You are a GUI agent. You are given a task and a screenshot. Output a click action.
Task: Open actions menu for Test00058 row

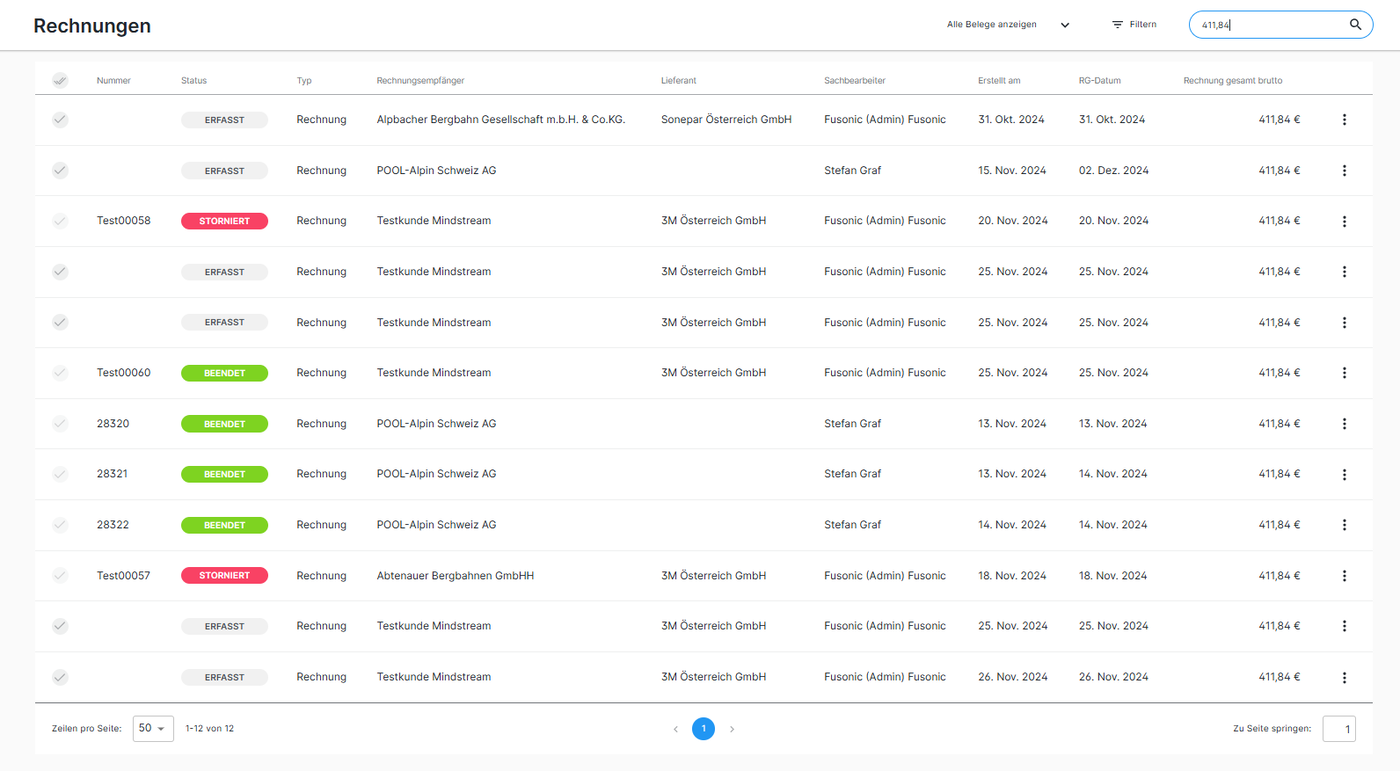pyautogui.click(x=1344, y=221)
